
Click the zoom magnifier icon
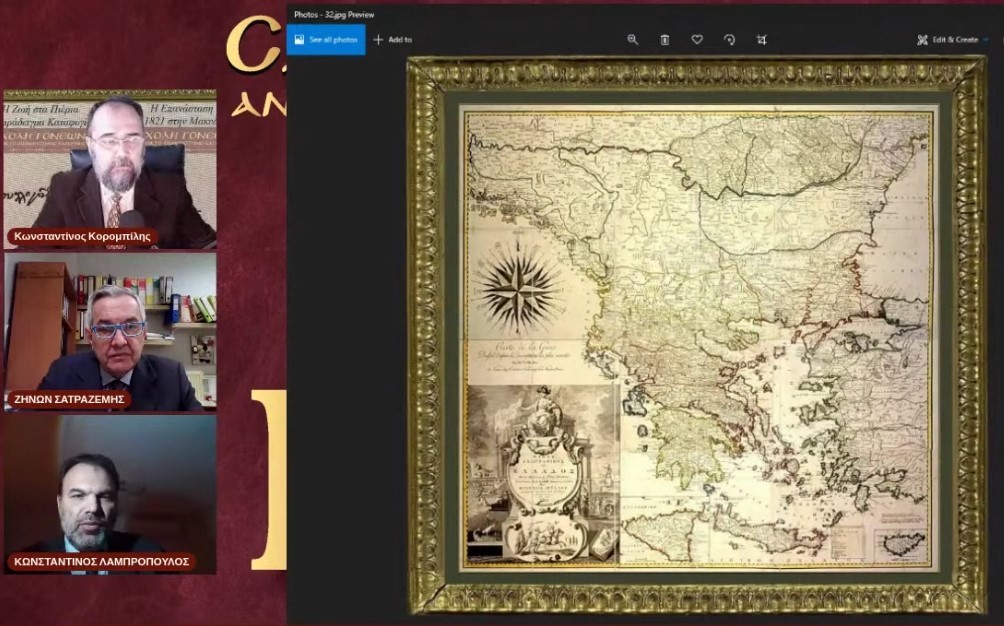pos(632,40)
